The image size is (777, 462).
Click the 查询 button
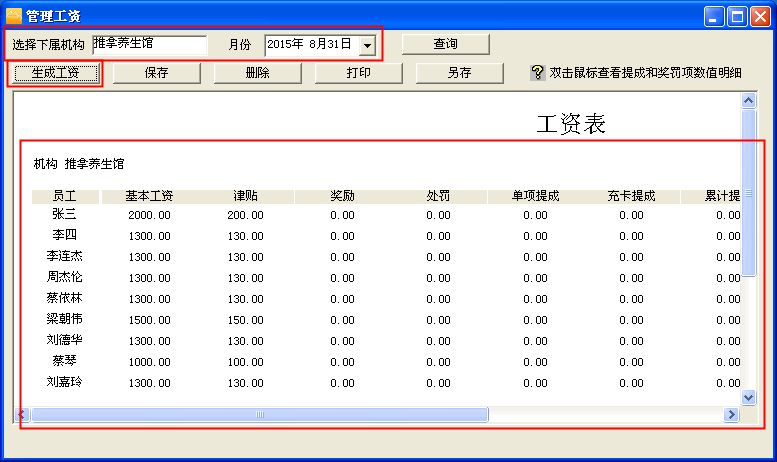point(445,44)
